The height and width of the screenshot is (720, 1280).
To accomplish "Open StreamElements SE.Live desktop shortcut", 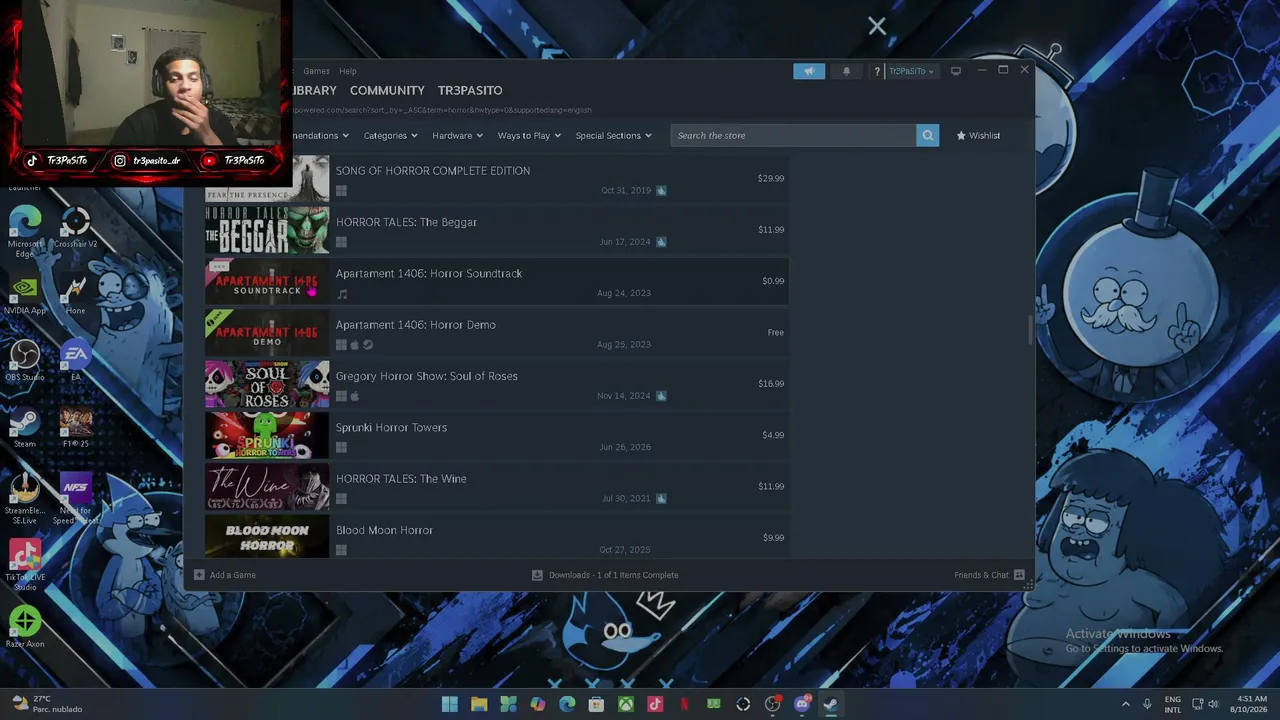I will tap(25, 499).
